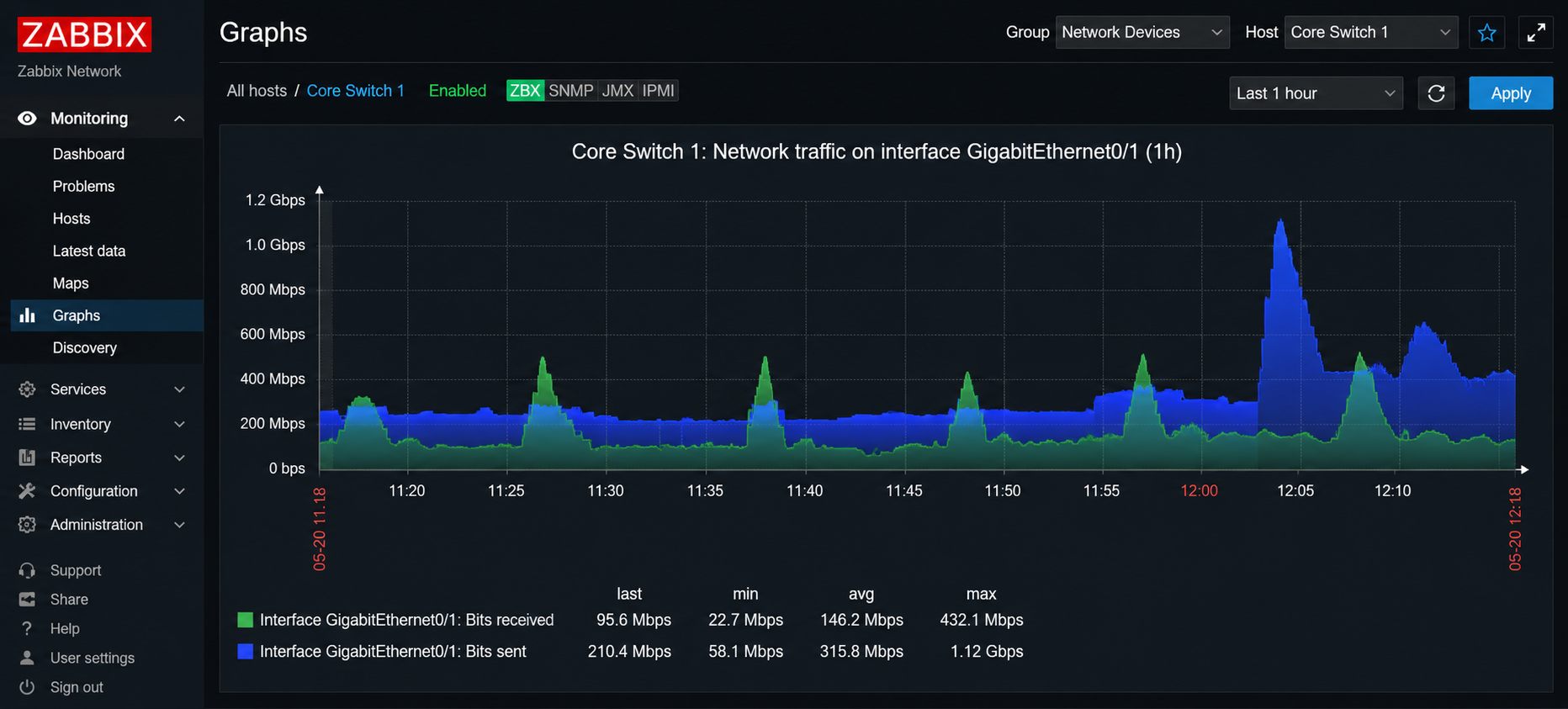Click the Graphs page heading
1568x709 pixels.
pyautogui.click(x=263, y=32)
